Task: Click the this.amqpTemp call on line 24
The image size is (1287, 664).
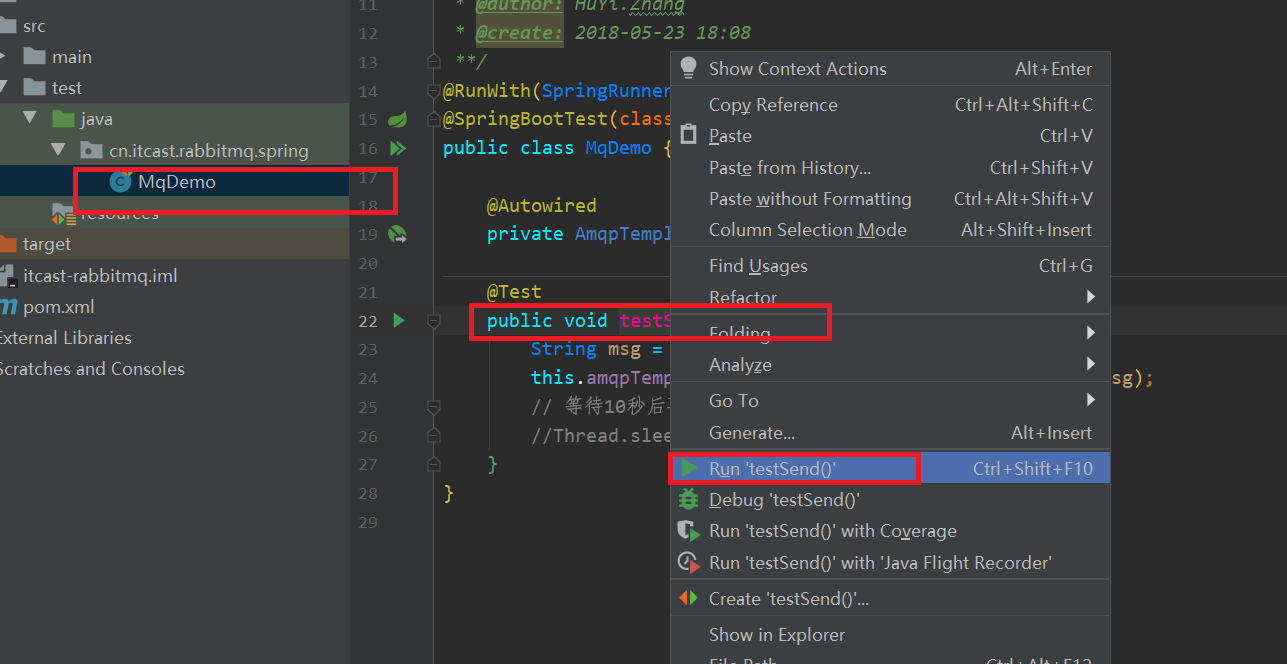Action: click(601, 378)
